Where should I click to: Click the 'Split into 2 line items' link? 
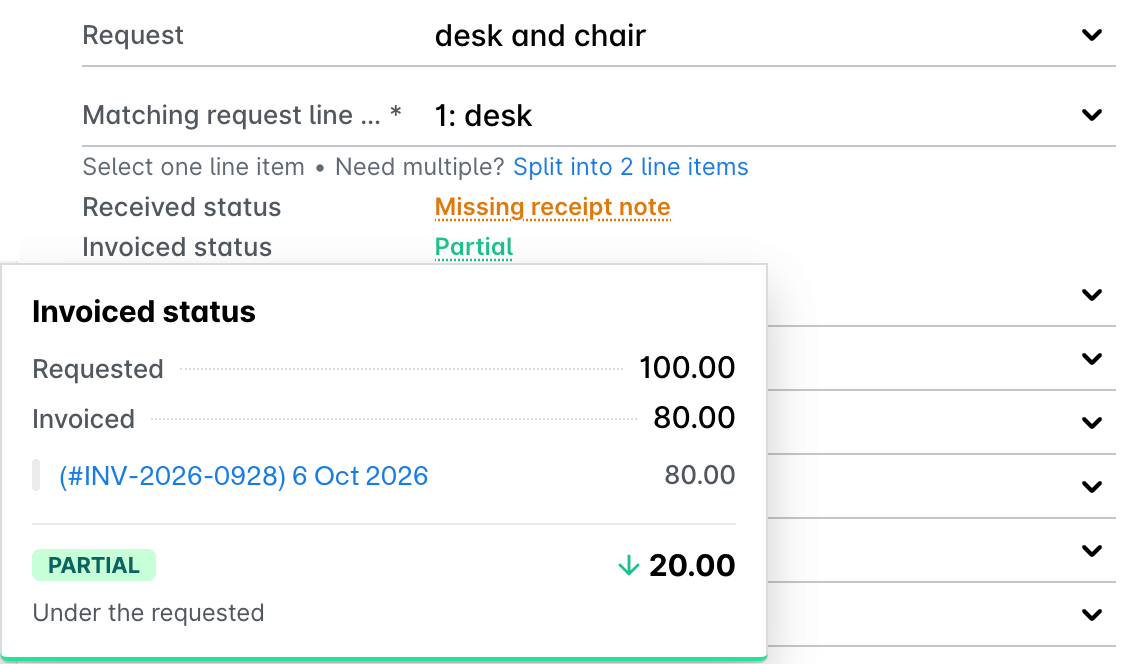(x=631, y=167)
